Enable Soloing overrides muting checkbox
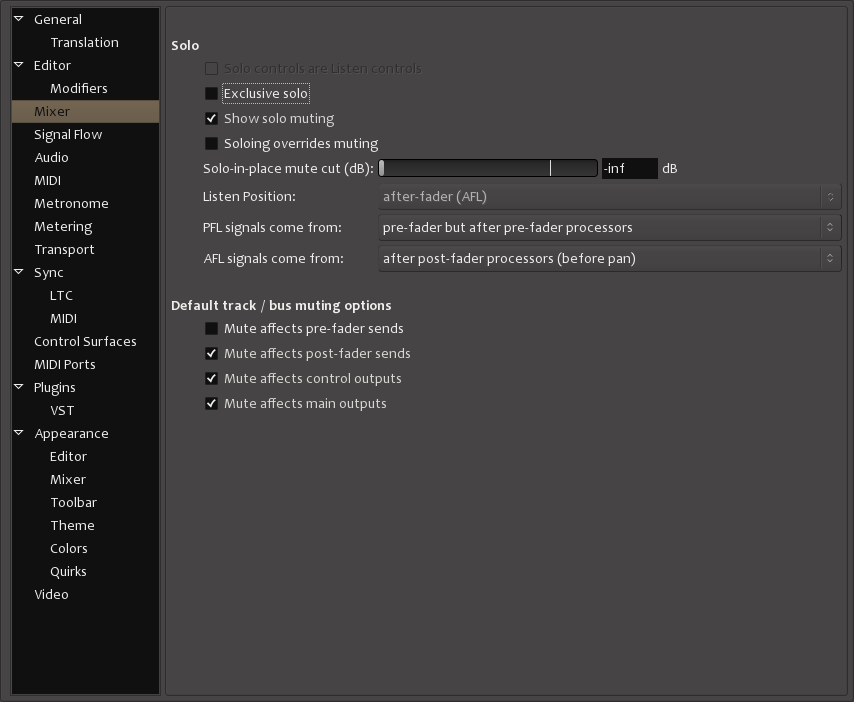This screenshot has height=702, width=854. [x=211, y=144]
